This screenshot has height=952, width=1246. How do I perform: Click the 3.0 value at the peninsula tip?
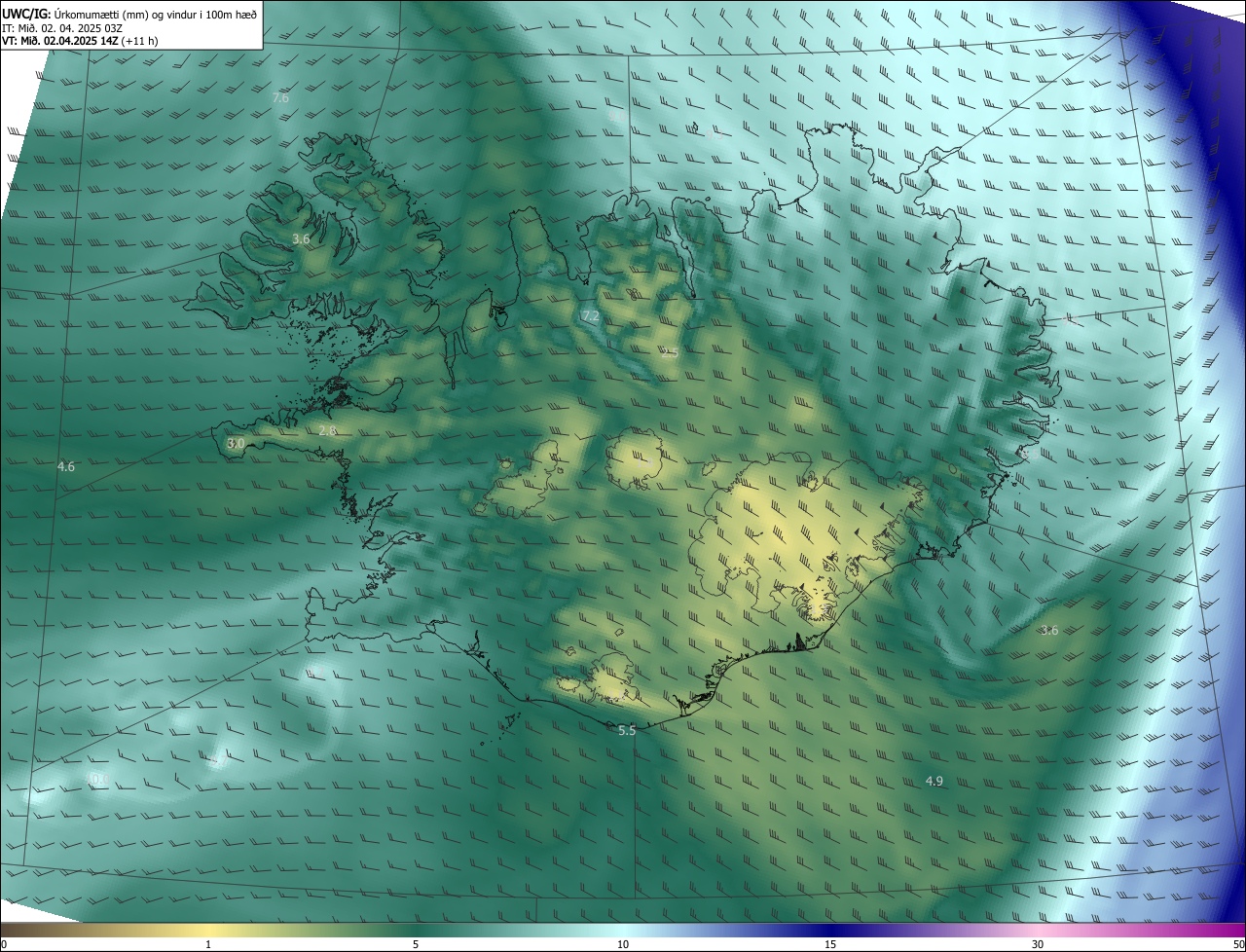236,443
